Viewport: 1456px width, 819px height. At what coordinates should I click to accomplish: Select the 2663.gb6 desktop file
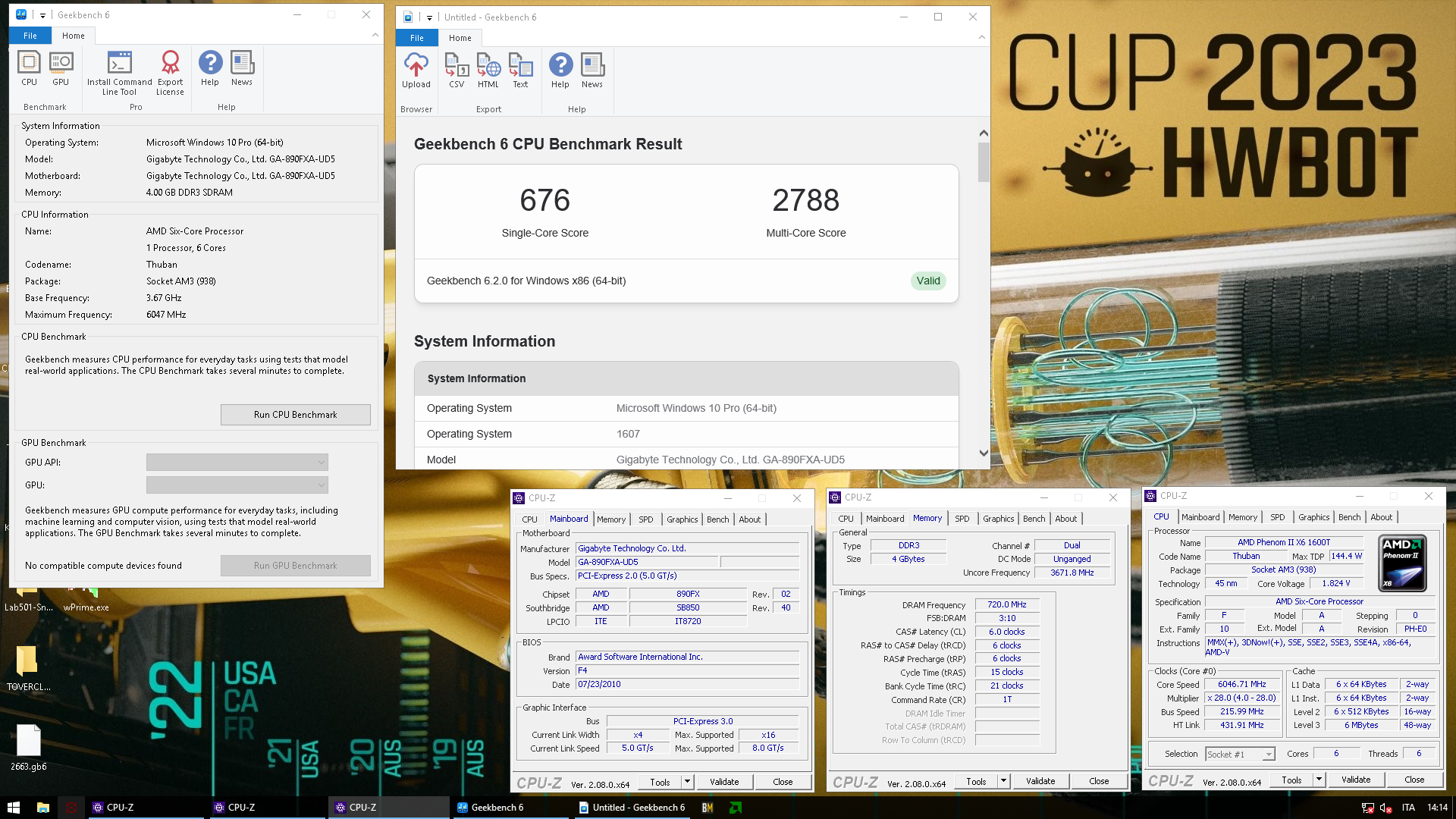[28, 747]
